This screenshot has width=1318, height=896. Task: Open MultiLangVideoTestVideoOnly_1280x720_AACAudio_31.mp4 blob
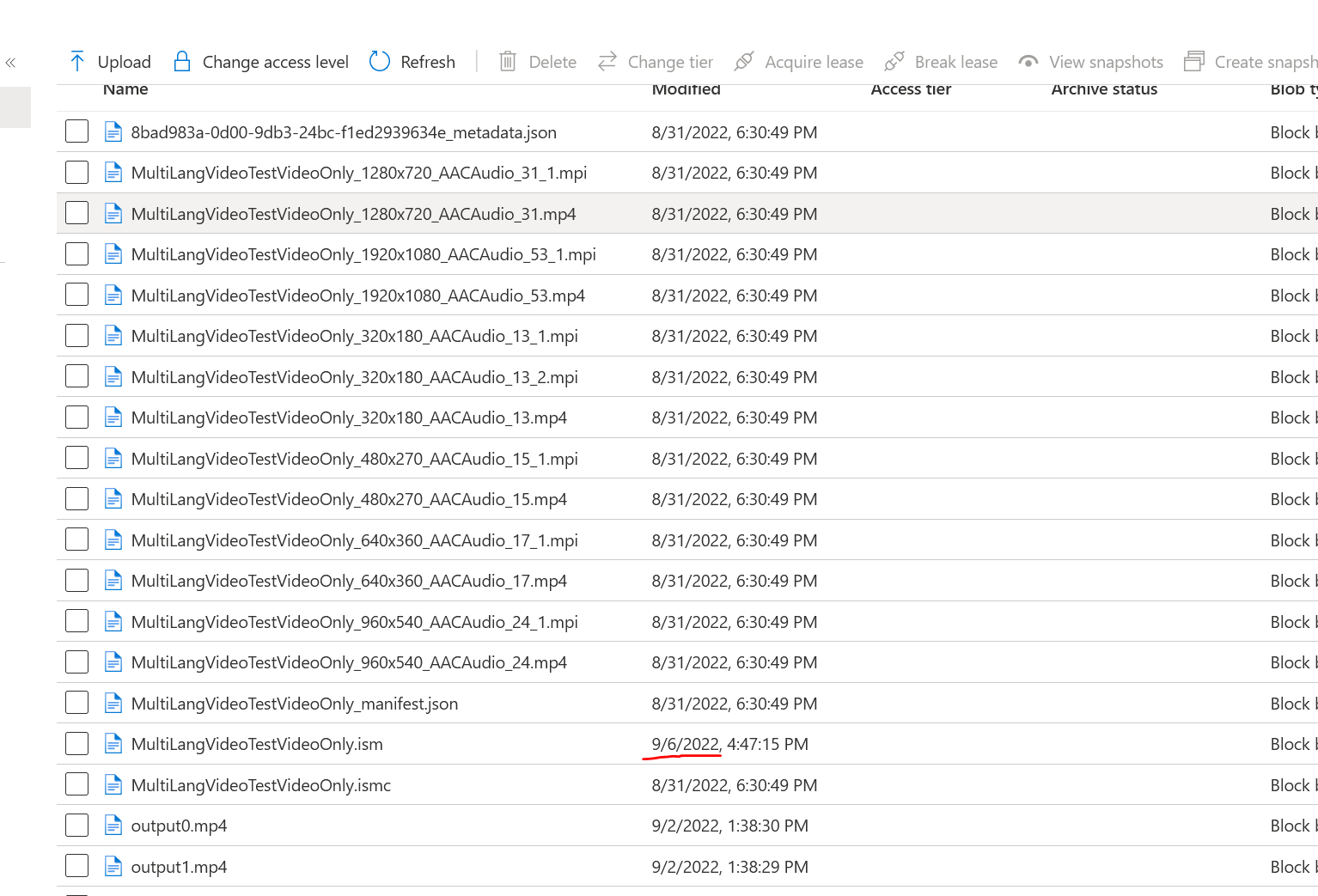pyautogui.click(x=353, y=214)
